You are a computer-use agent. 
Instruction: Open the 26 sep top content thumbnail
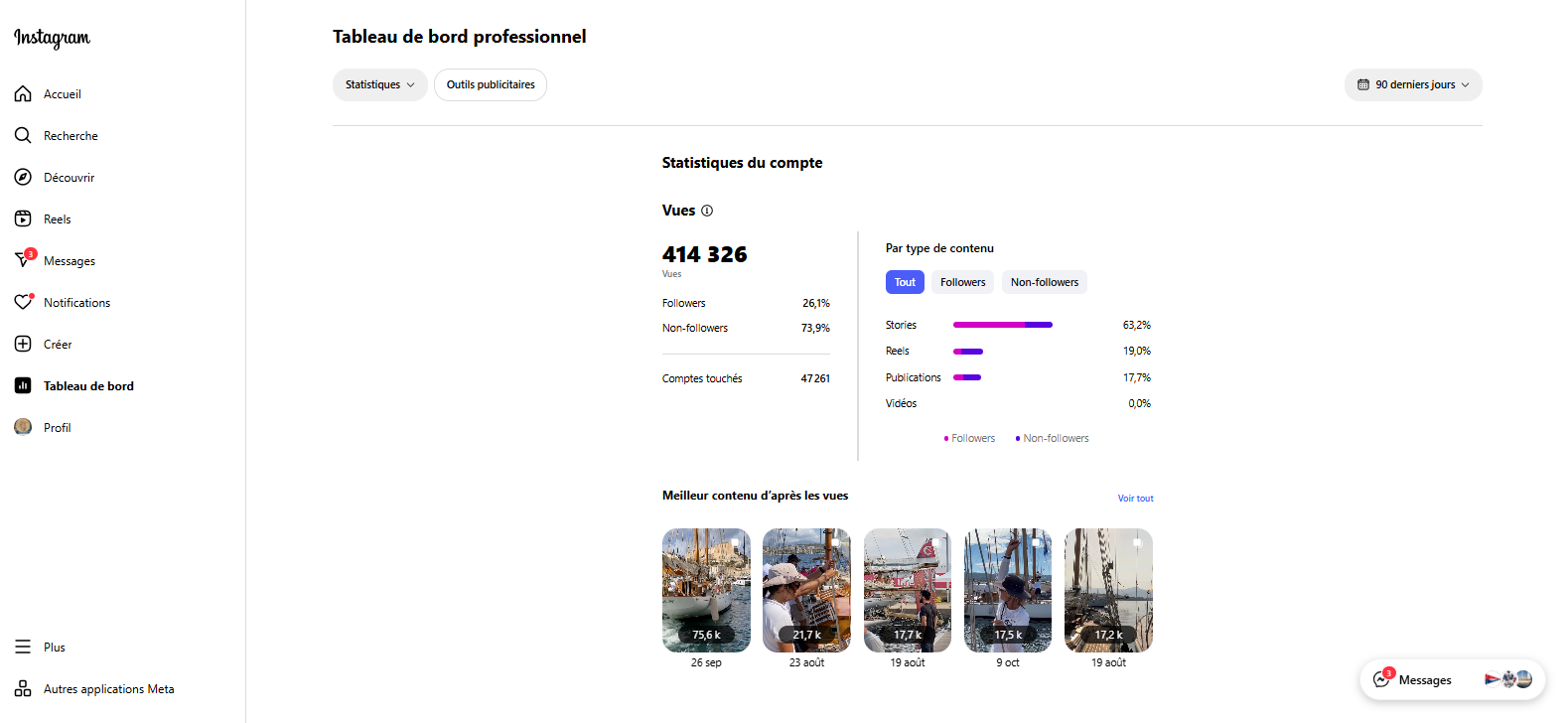(x=706, y=590)
